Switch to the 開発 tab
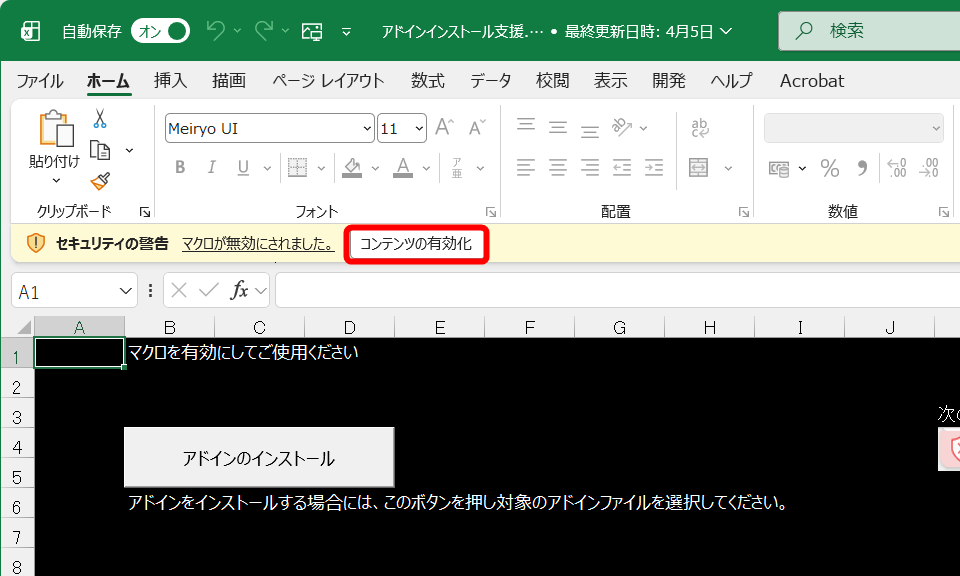Screen dimensions: 960x576 [x=669, y=81]
